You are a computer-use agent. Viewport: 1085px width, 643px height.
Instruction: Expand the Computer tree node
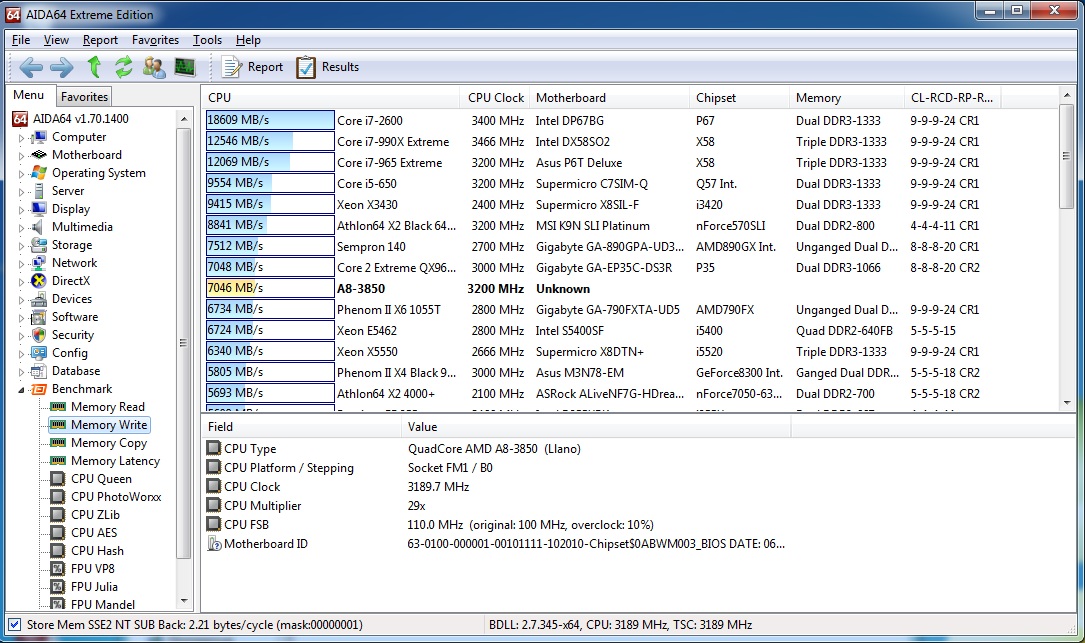(21, 138)
